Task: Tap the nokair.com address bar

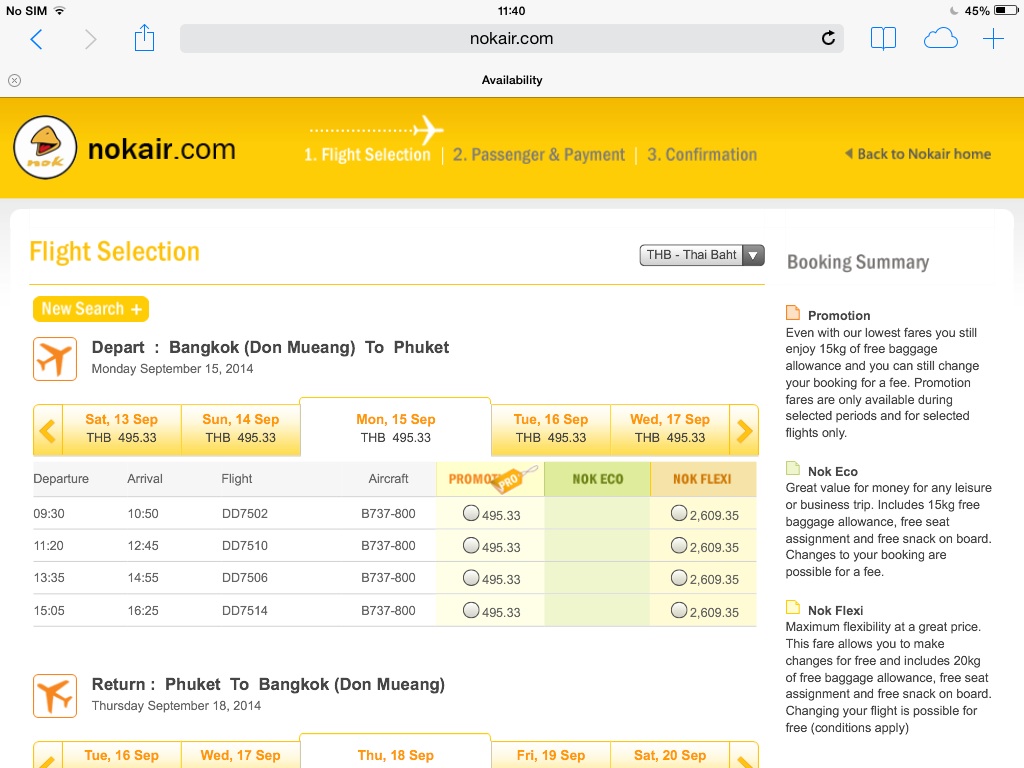Action: click(x=511, y=39)
